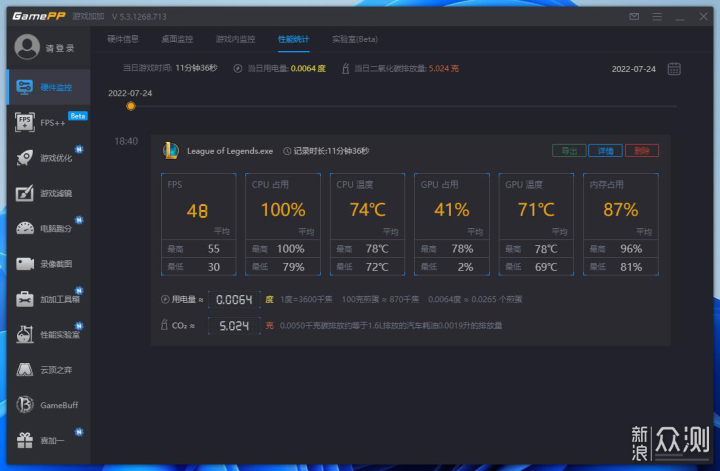Click the GamePP logo
Screen dimensions: 720x471
click(39, 17)
